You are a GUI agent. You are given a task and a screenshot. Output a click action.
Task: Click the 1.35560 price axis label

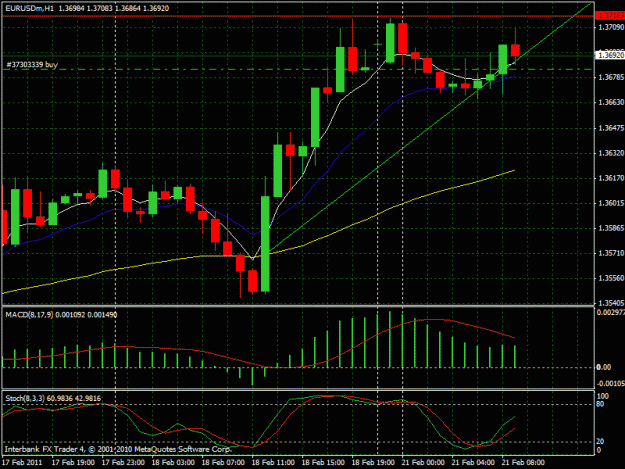[x=611, y=278]
